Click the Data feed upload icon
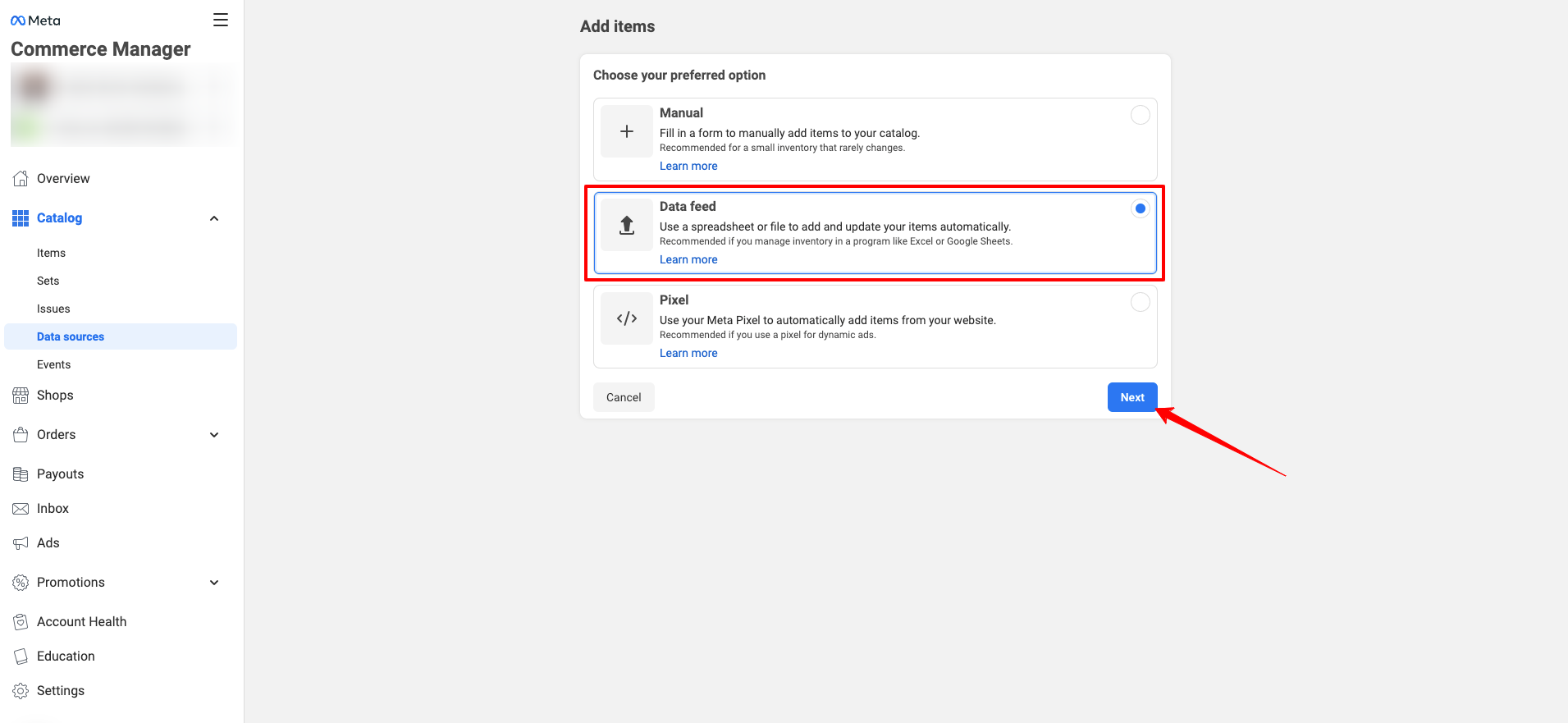This screenshot has width=1568, height=723. [x=627, y=225]
